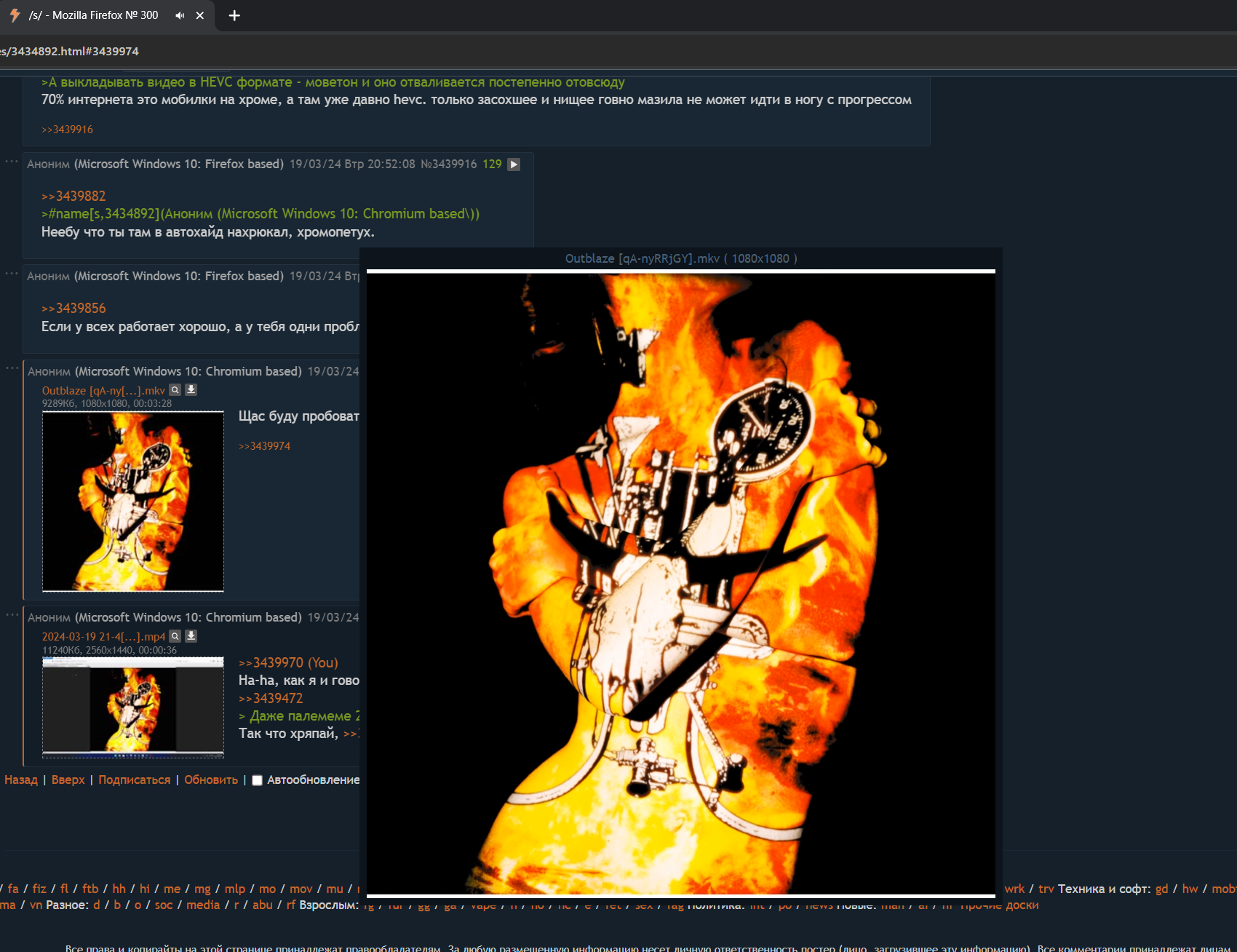
Task: Download the Outblaze mkv file
Action: (x=191, y=390)
